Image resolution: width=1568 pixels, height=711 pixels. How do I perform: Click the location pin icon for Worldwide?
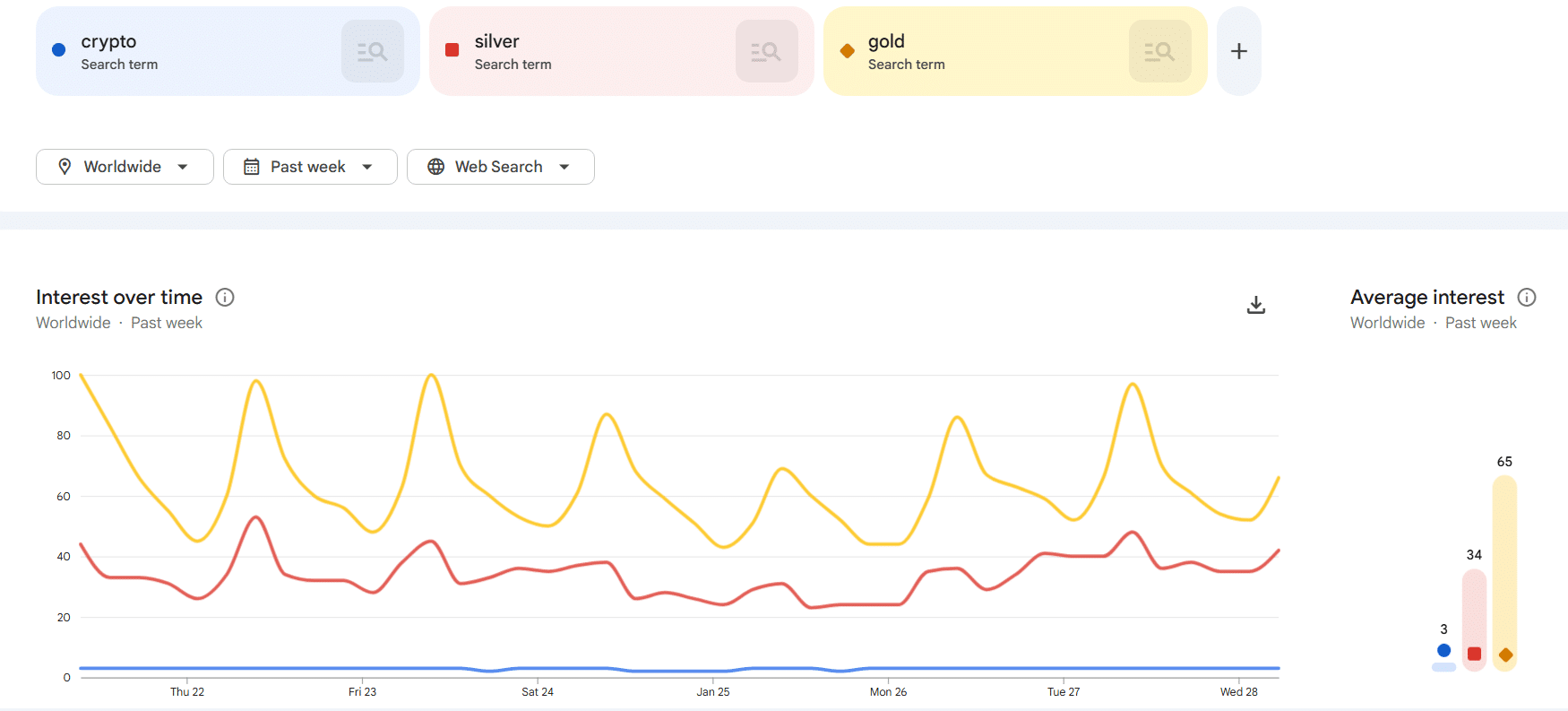pos(65,167)
